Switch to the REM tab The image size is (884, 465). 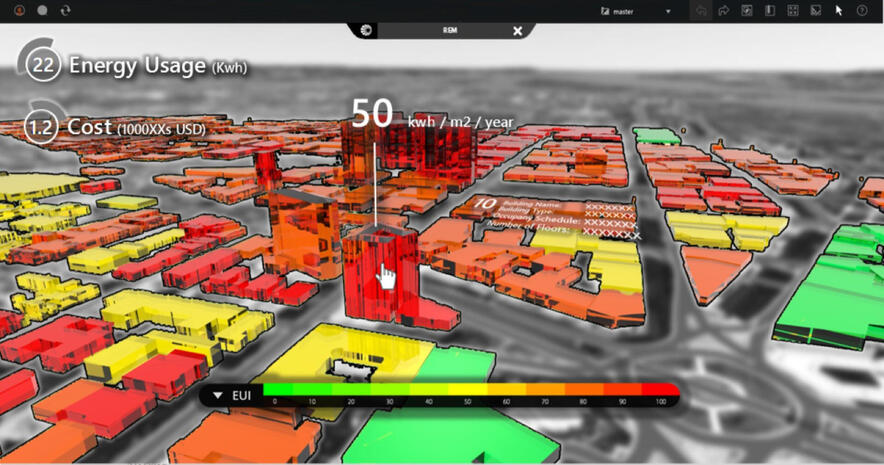[450, 31]
